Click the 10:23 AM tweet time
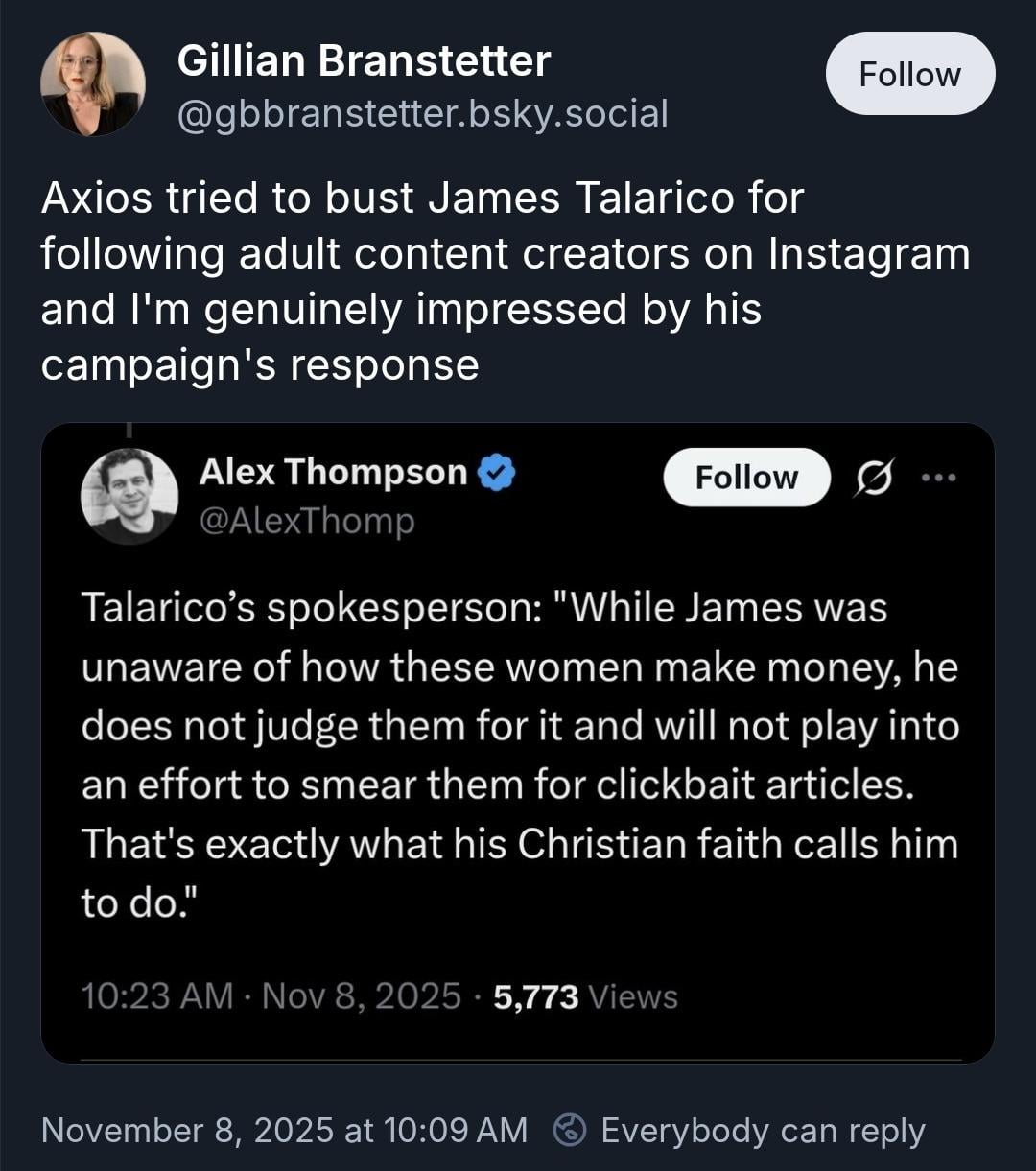 (157, 996)
